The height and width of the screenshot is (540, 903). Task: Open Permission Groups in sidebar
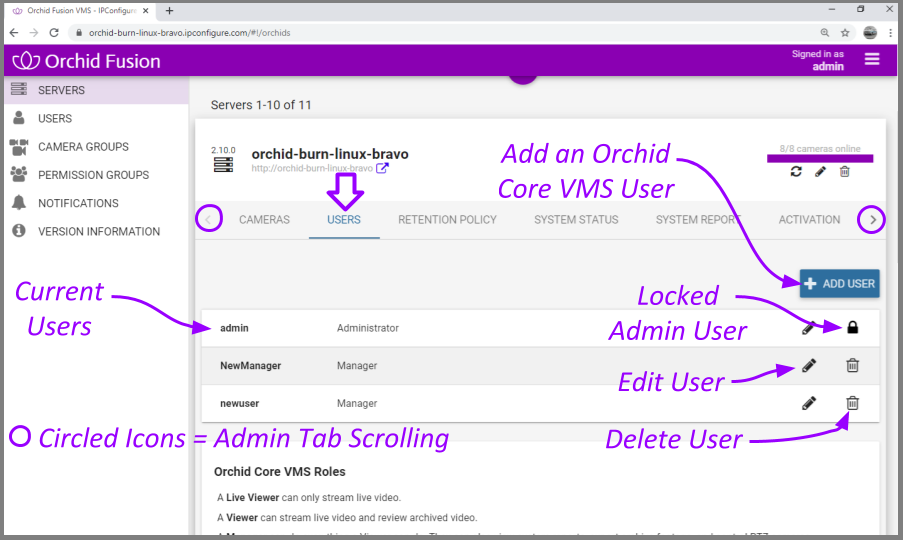tap(96, 174)
